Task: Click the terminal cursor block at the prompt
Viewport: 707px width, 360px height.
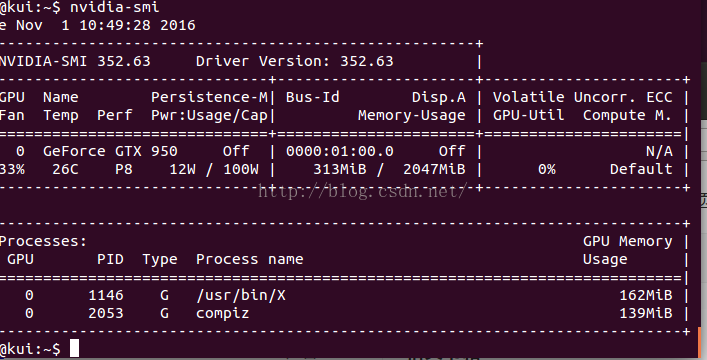Action: (74, 348)
